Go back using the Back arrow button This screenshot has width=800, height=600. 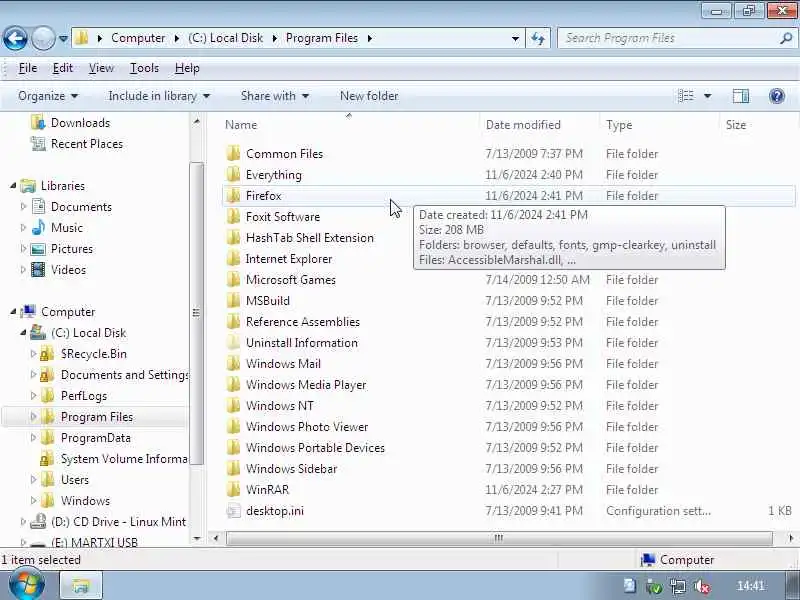tap(15, 38)
